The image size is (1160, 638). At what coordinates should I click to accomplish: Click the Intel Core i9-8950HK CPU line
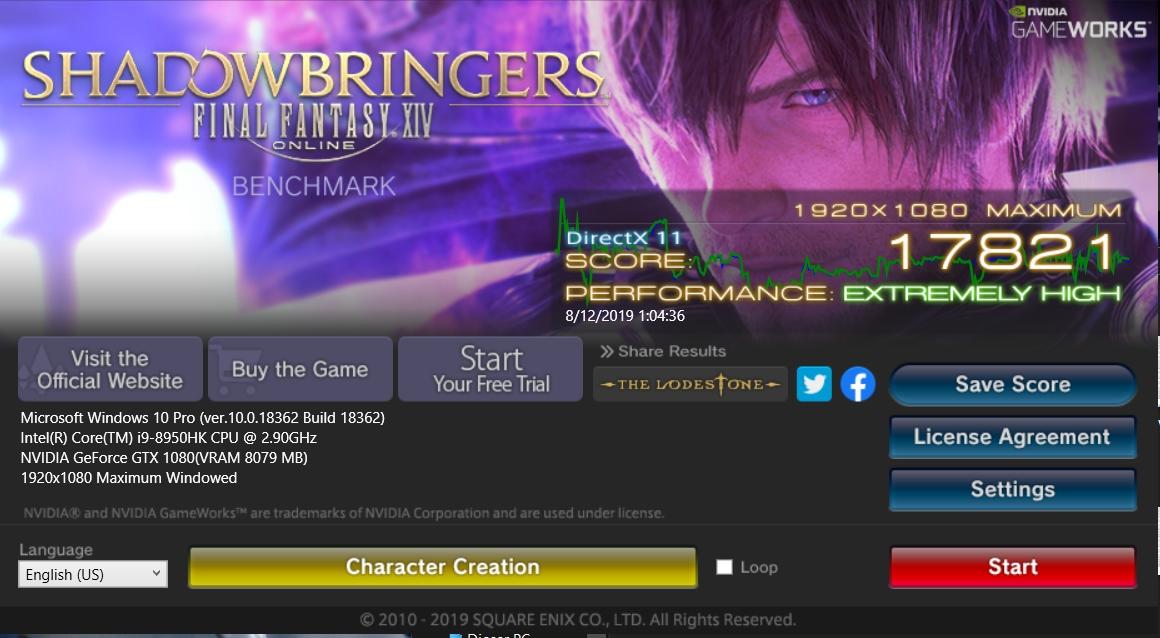[x=169, y=437]
